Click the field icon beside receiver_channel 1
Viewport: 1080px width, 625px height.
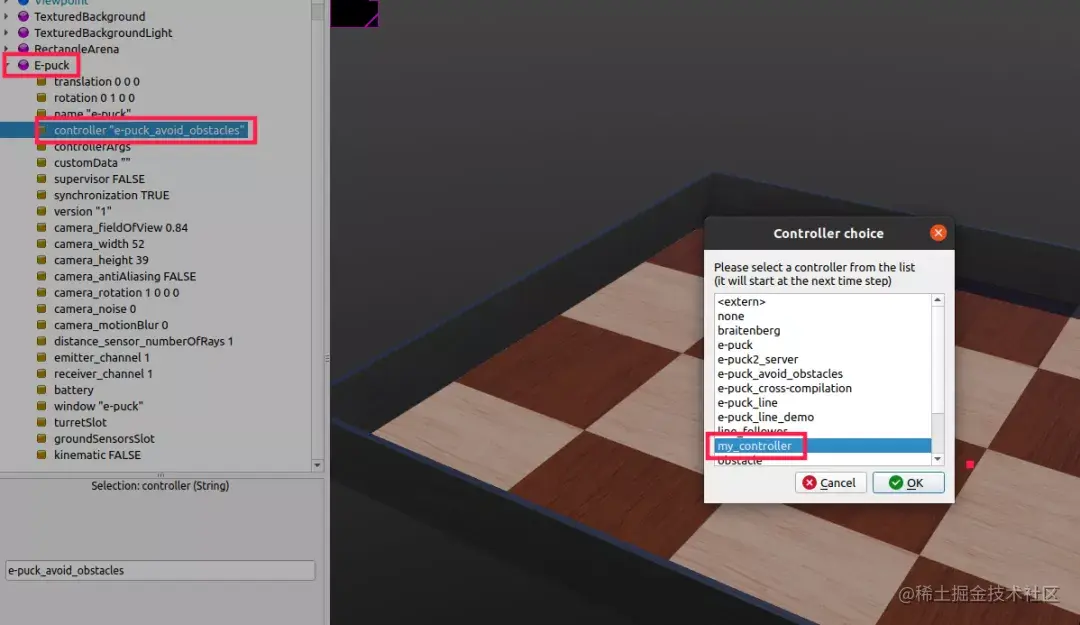[x=41, y=373]
